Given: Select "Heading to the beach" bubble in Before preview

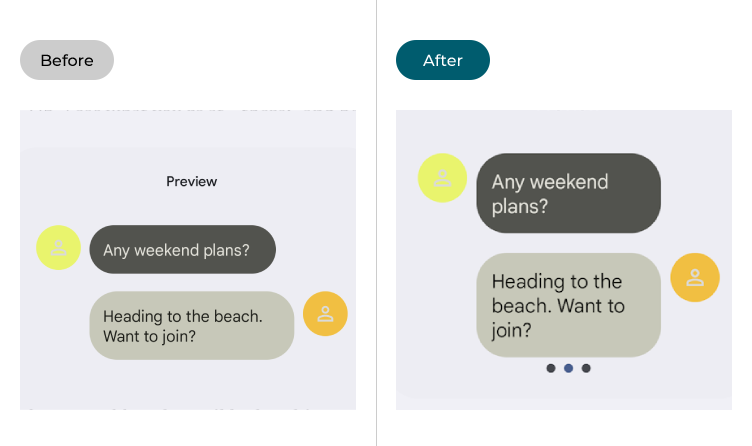Looking at the screenshot, I should click(x=191, y=326).
